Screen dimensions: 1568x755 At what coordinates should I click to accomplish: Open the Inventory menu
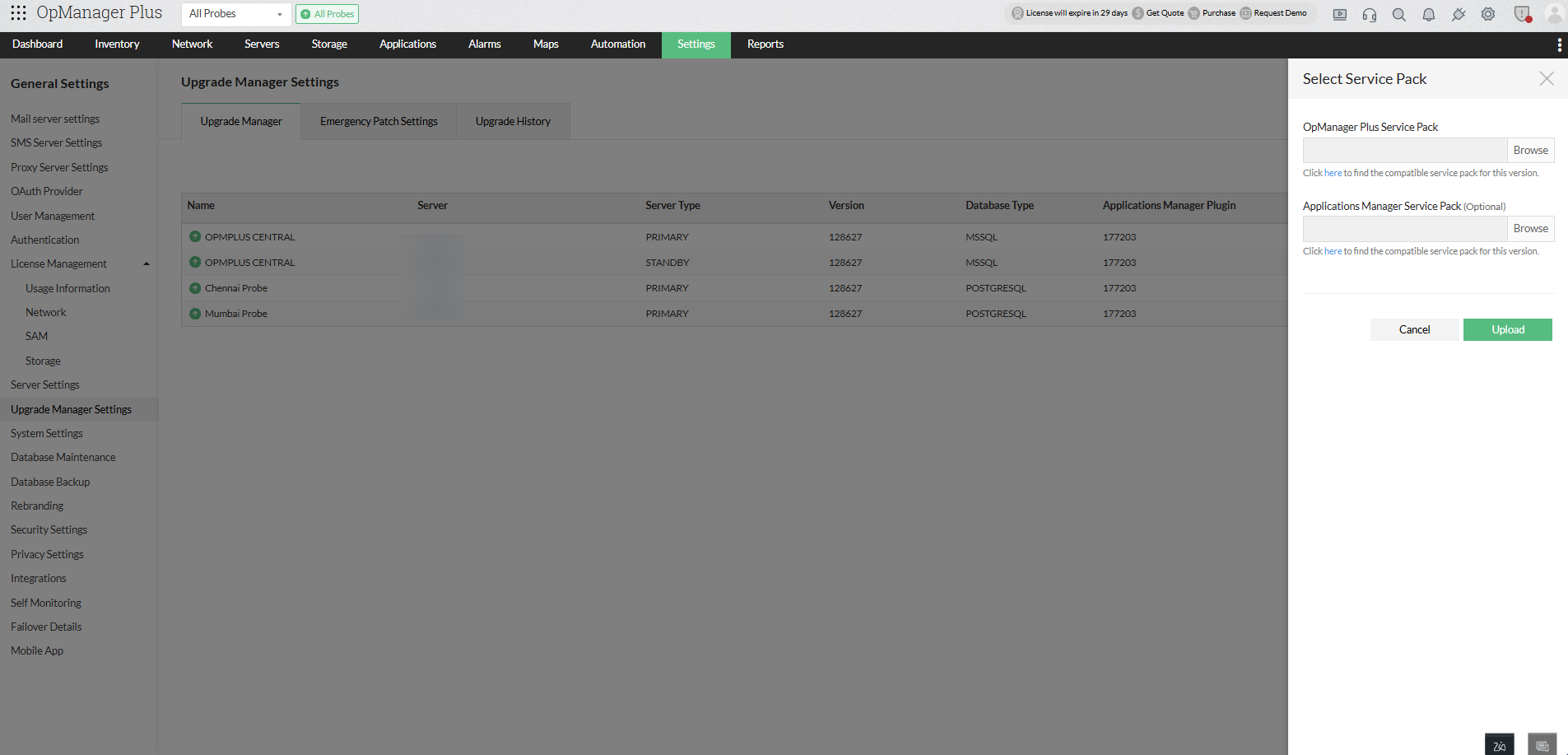point(117,44)
